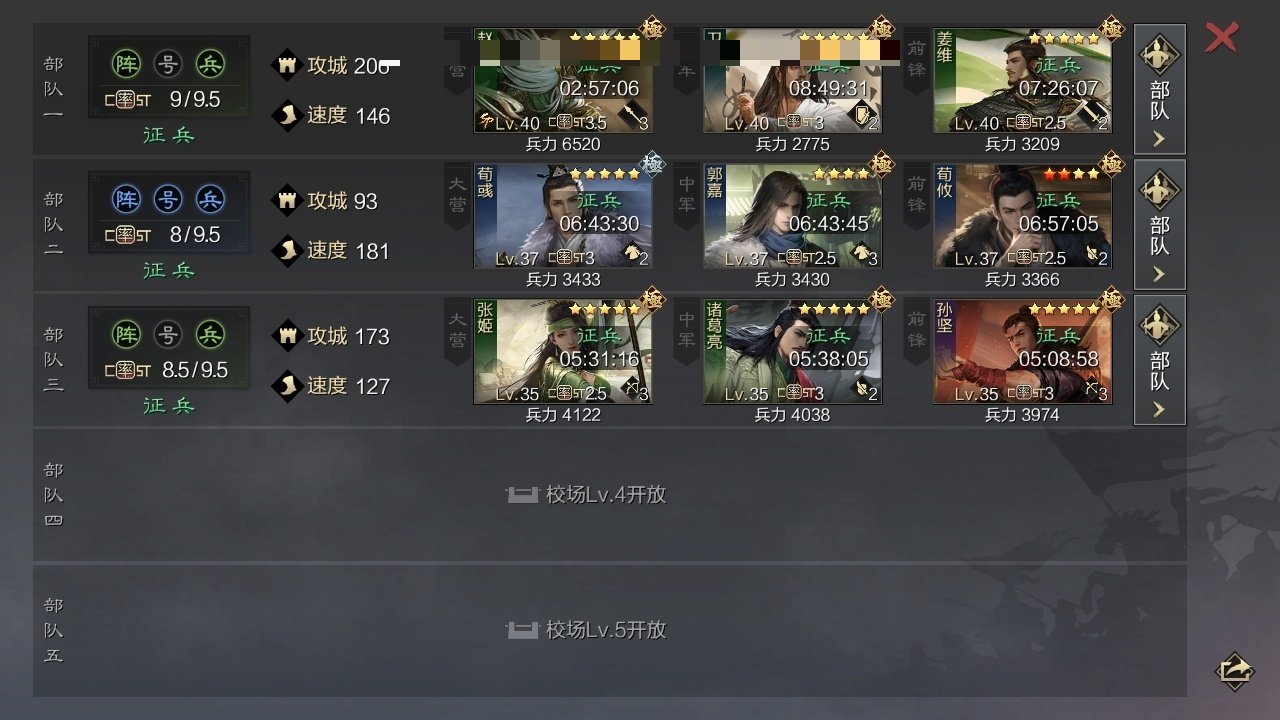Click the red X close icon

coord(1221,38)
